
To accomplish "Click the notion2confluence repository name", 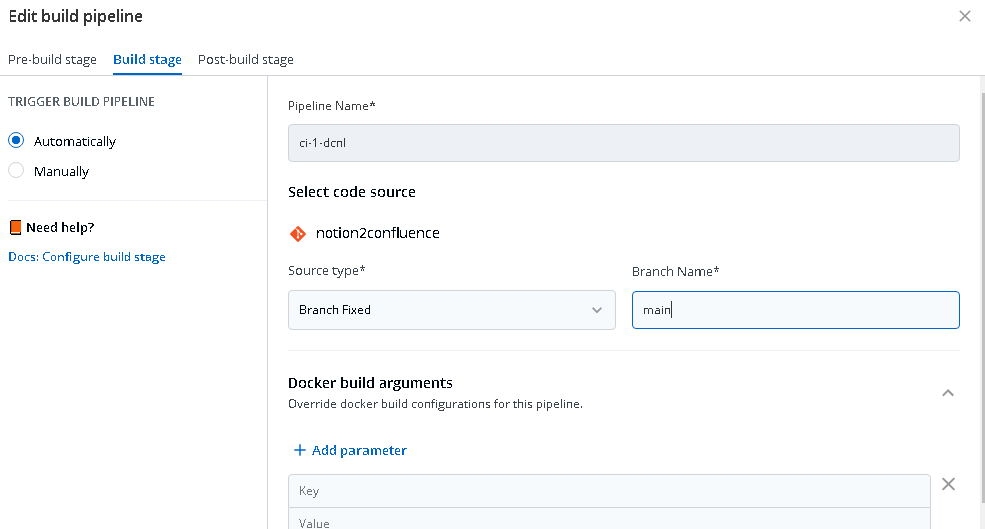I will (377, 233).
